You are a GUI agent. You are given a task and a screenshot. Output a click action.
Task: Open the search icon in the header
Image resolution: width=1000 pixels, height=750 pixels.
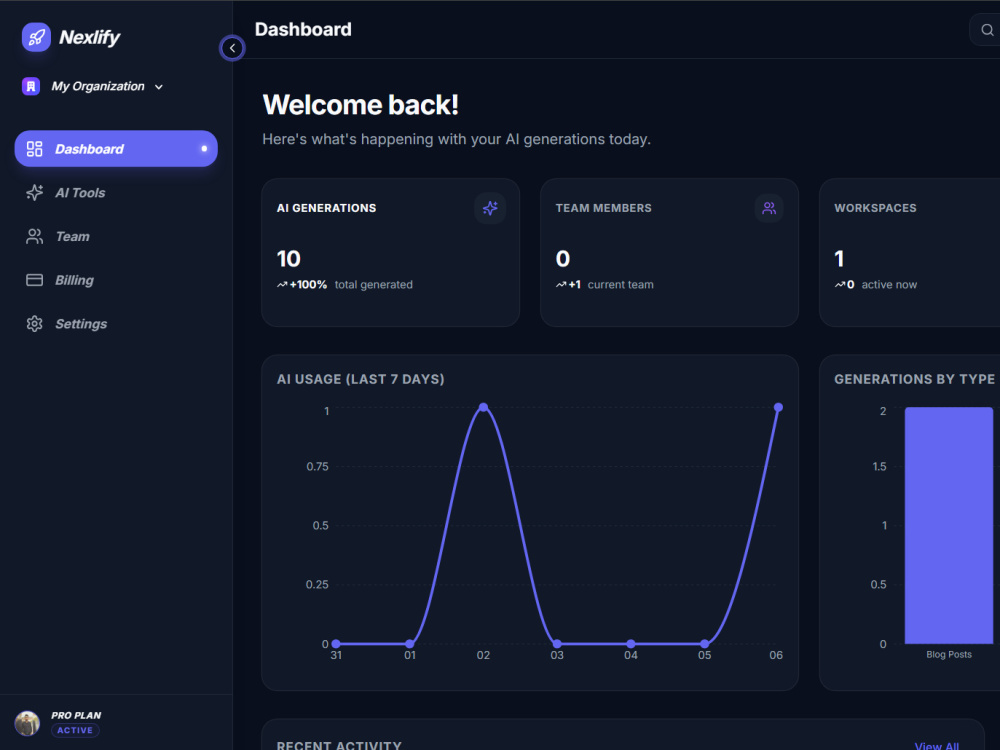pyautogui.click(x=987, y=30)
